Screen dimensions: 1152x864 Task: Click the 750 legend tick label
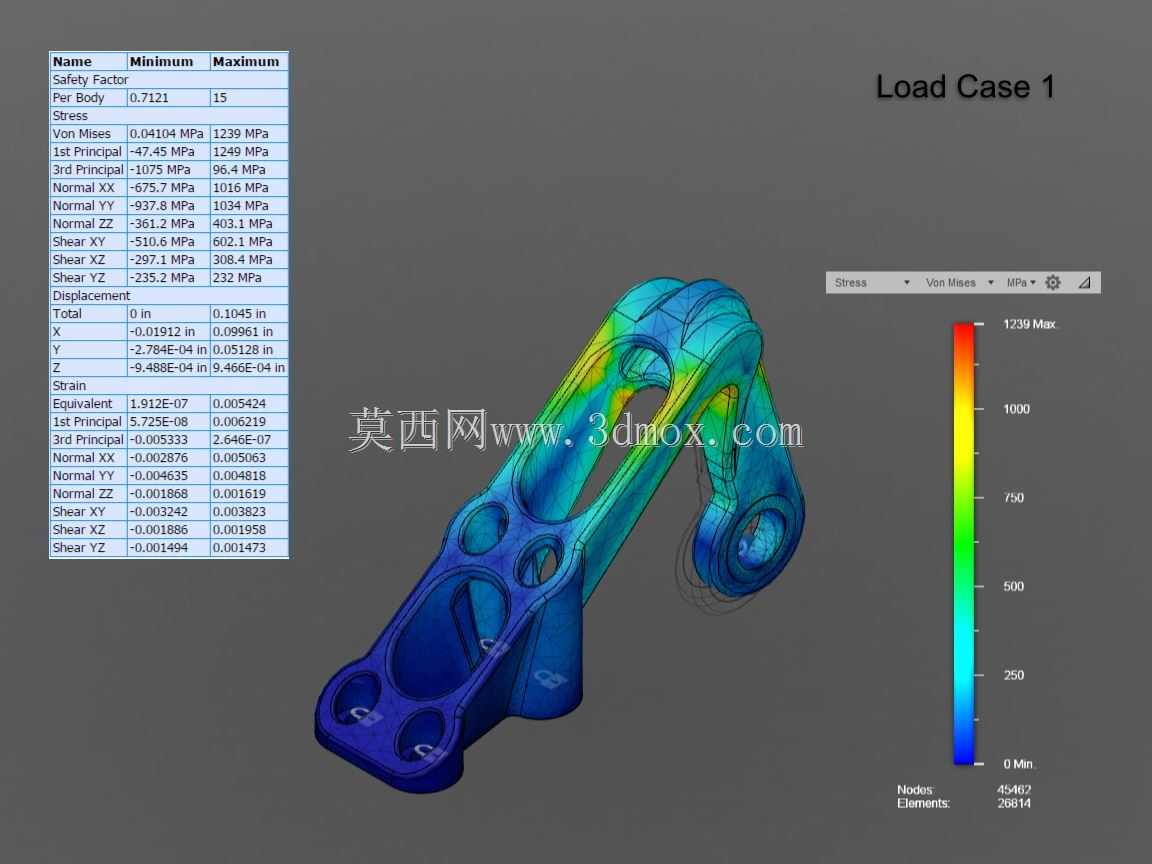(x=1013, y=498)
